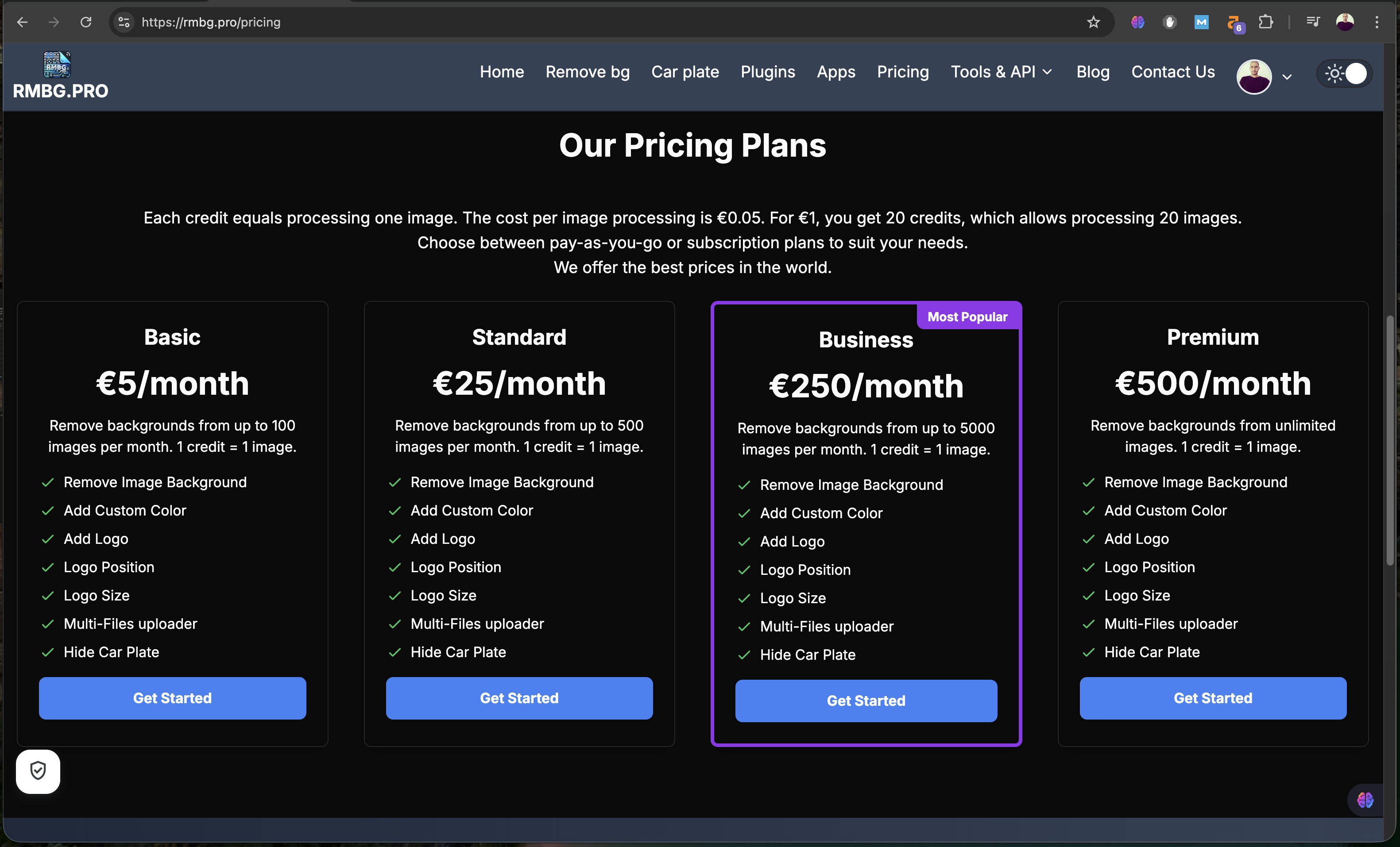Toggle the bookmark star for this page
The width and height of the screenshot is (1400, 847).
[x=1093, y=22]
